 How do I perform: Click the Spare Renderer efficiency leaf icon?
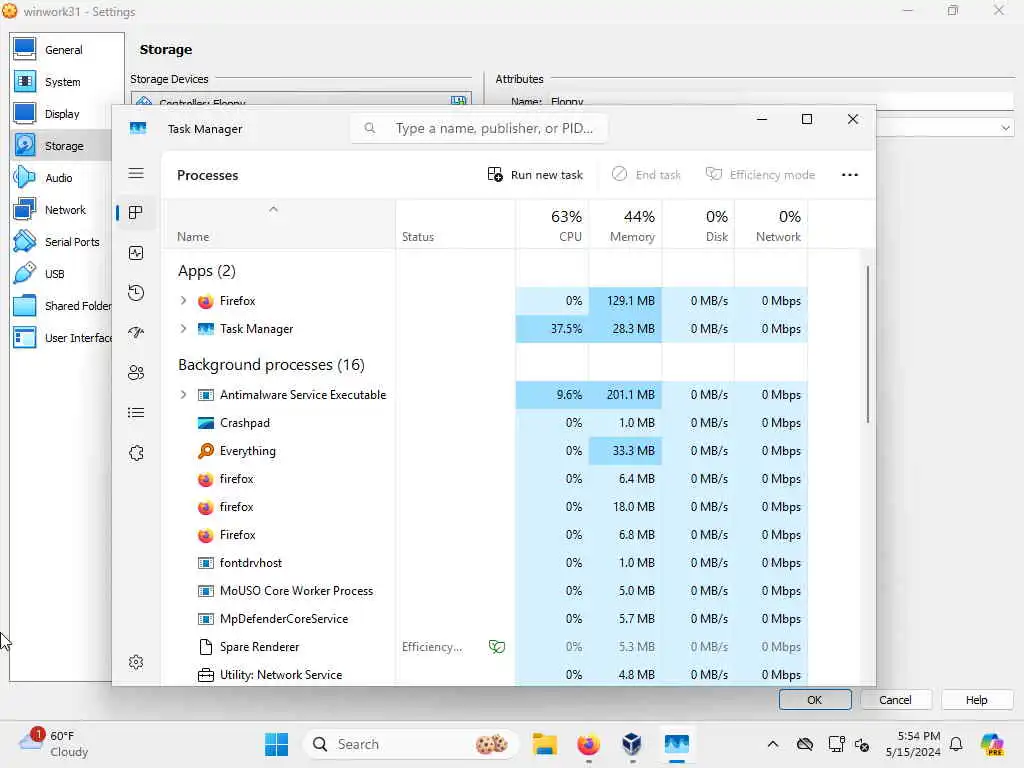pyautogui.click(x=497, y=647)
